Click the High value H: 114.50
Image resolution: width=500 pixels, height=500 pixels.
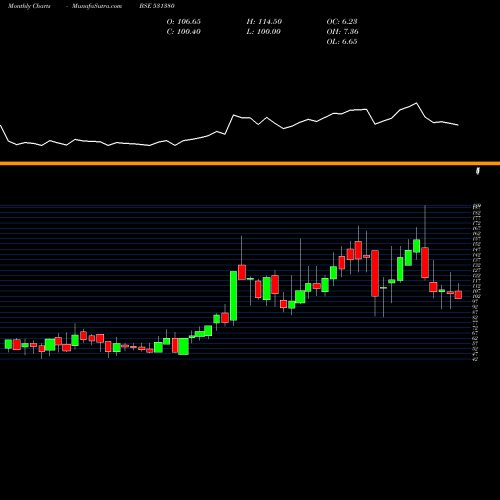coord(264,22)
